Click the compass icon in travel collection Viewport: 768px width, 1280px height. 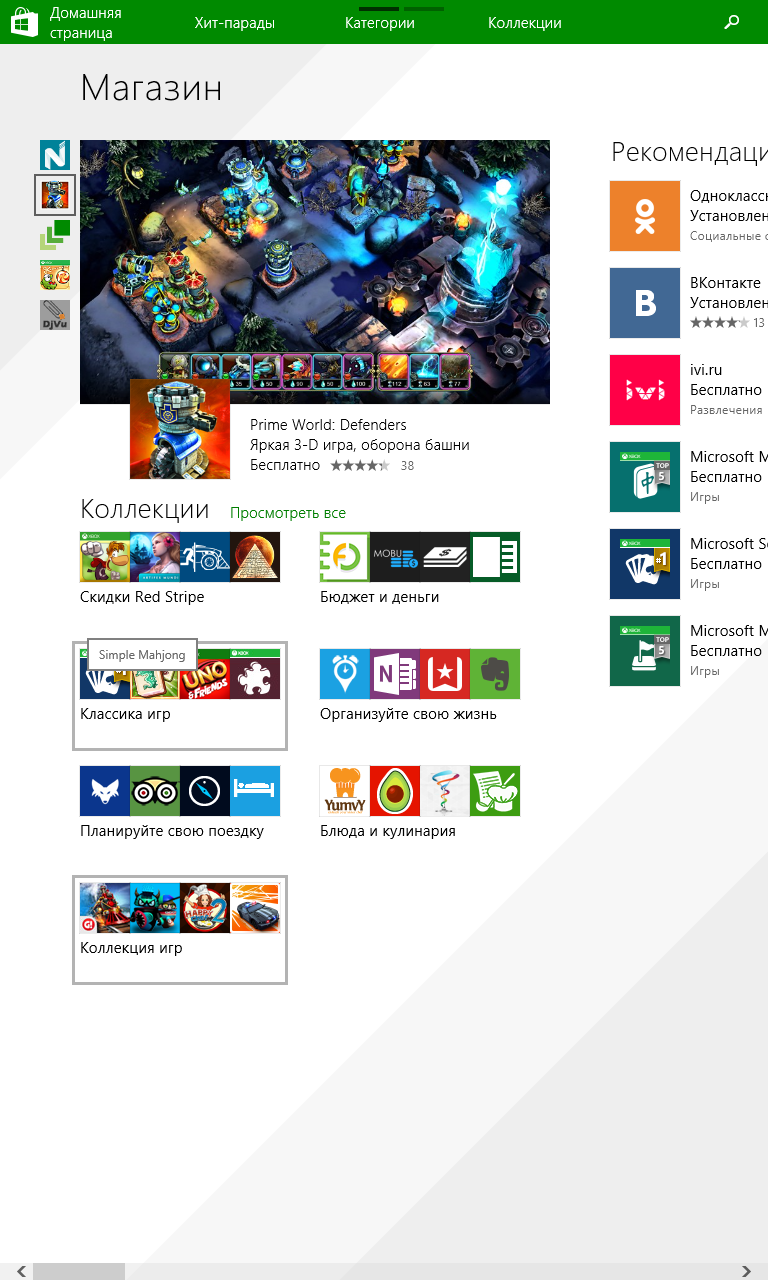pyautogui.click(x=205, y=791)
